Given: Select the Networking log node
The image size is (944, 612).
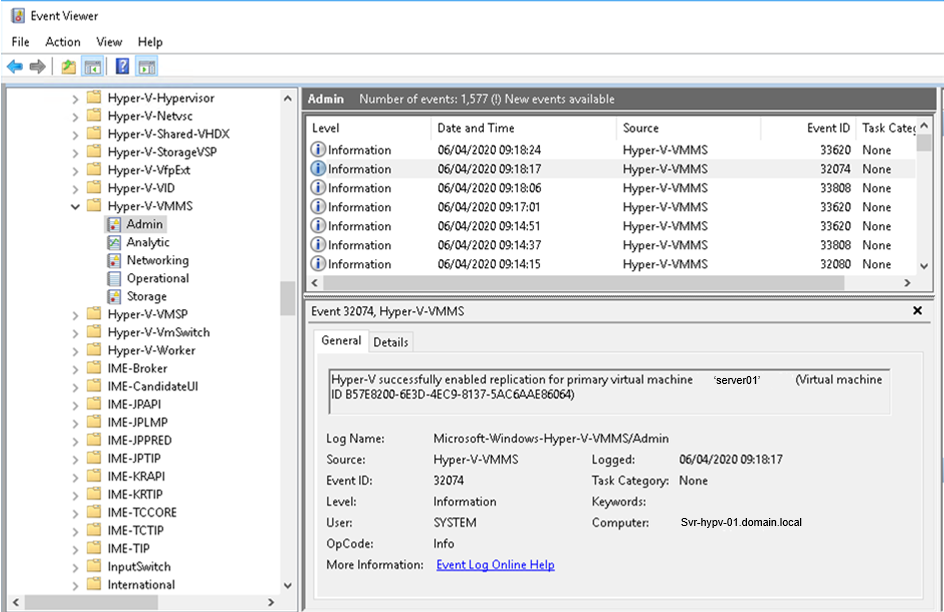Looking at the screenshot, I should [157, 260].
